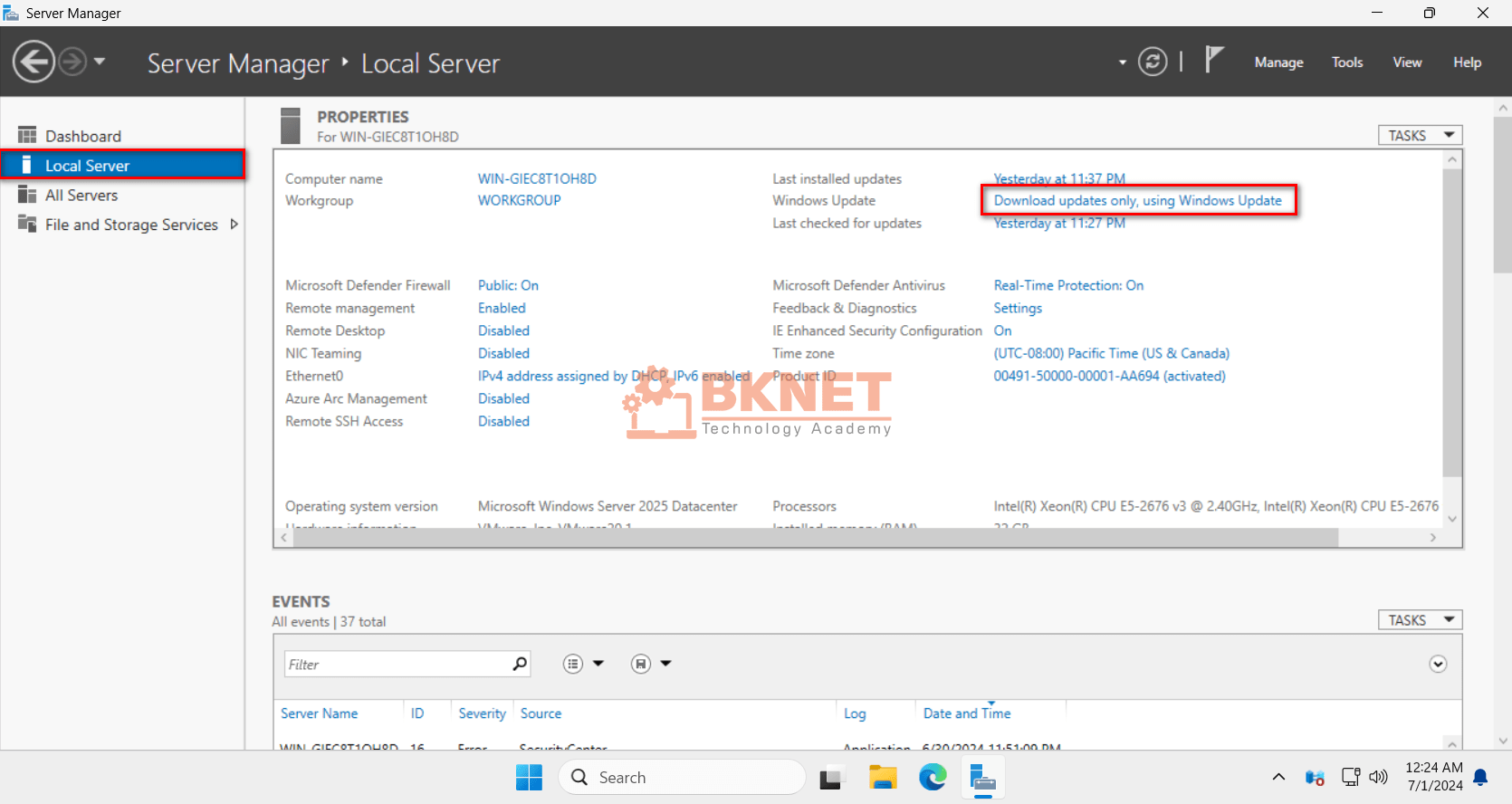
Task: Sort events by ID column
Action: (x=417, y=713)
